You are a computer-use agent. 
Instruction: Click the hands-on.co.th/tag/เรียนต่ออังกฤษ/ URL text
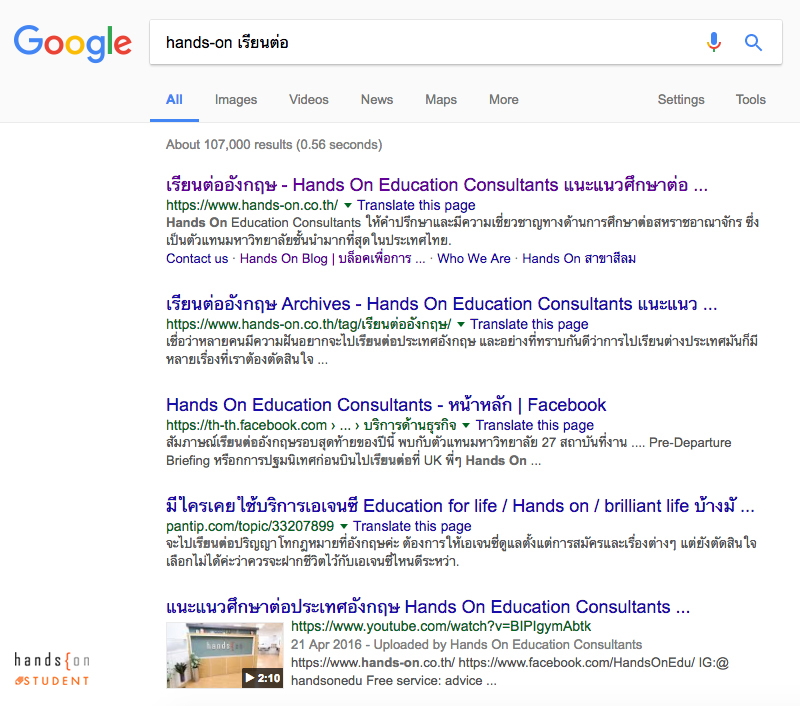click(309, 324)
